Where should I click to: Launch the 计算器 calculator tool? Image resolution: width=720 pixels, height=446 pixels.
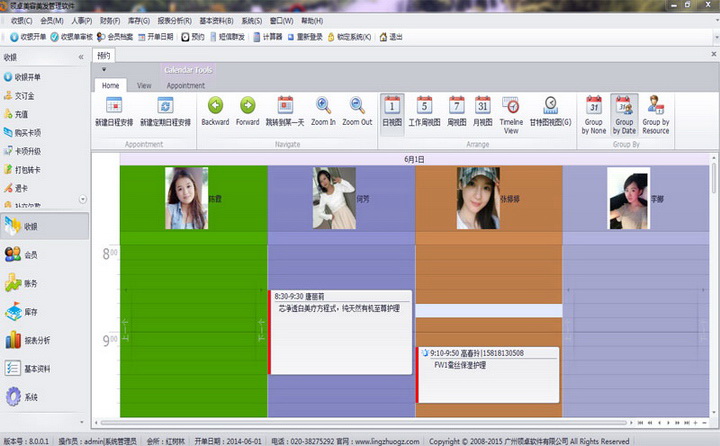267,37
